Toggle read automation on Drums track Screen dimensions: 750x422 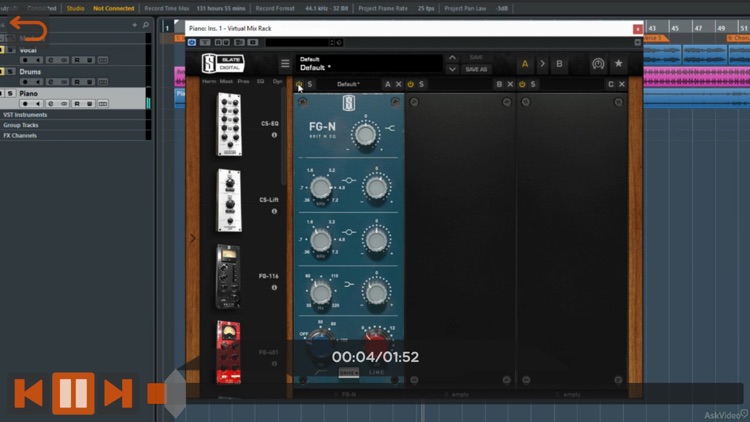[77, 82]
